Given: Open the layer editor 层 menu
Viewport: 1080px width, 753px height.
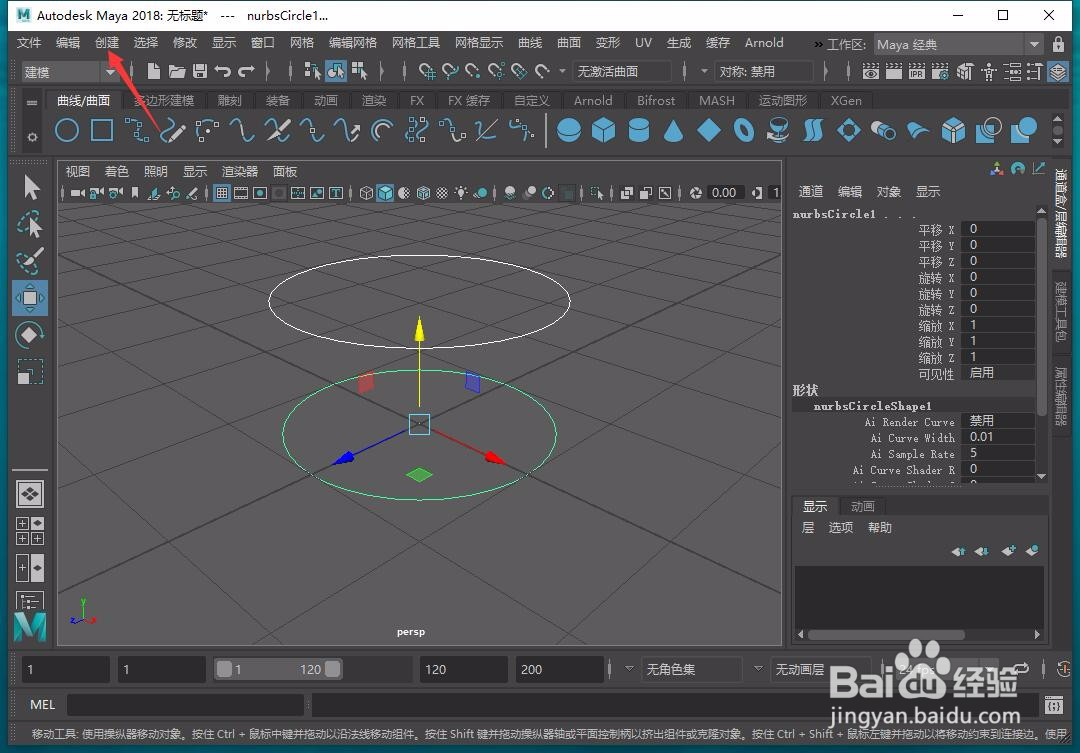Looking at the screenshot, I should [808, 528].
